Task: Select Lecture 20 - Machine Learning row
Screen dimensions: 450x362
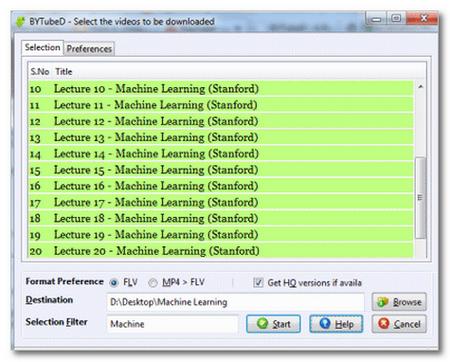Action: point(221,251)
